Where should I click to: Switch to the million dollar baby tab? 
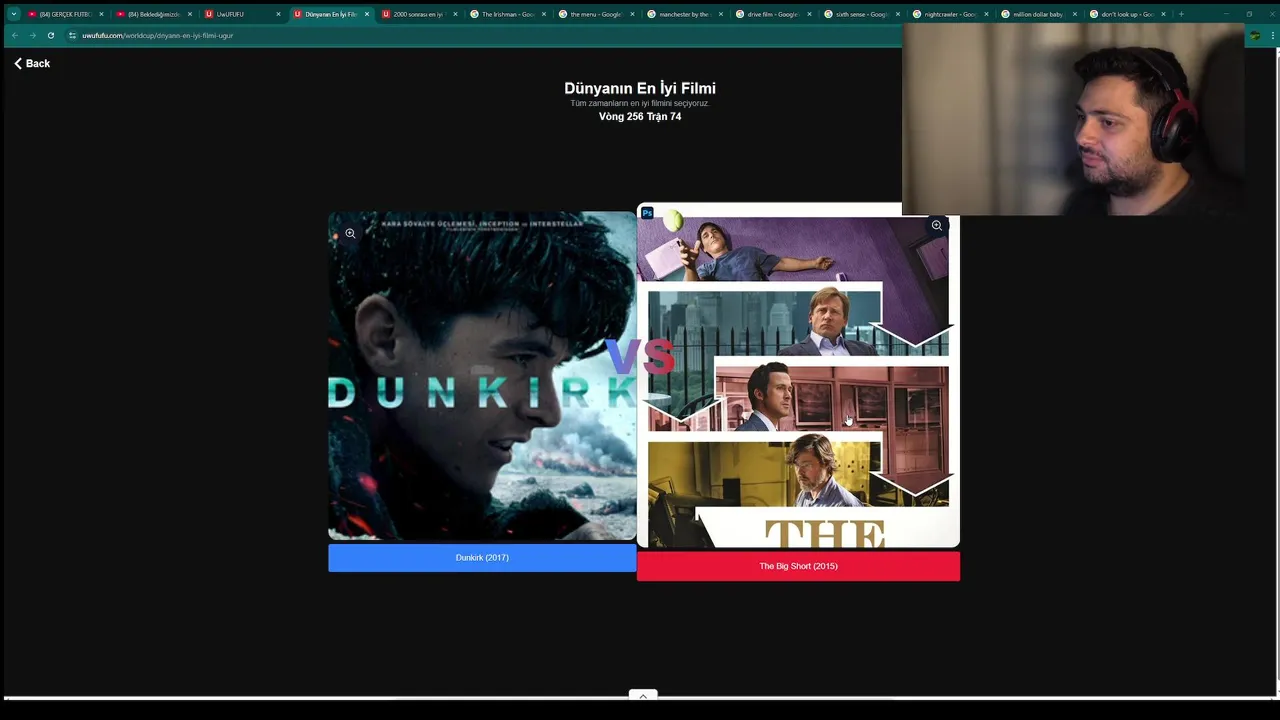click(x=1035, y=14)
